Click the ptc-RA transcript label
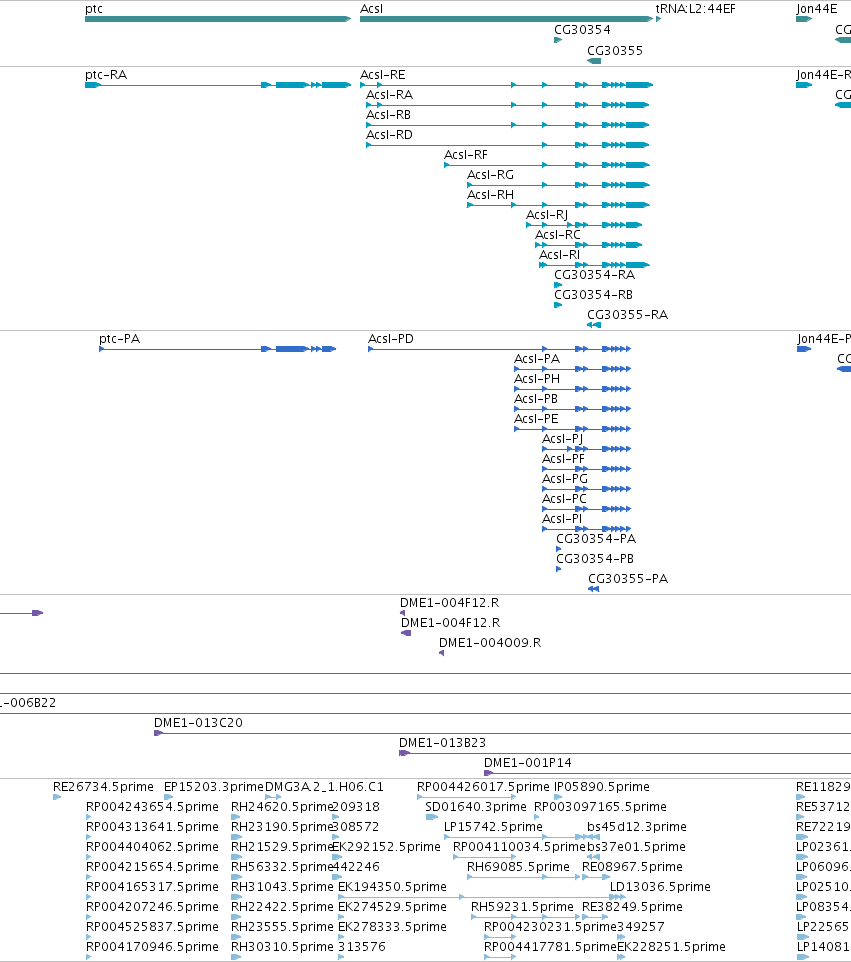The height and width of the screenshot is (962, 851). tap(106, 75)
